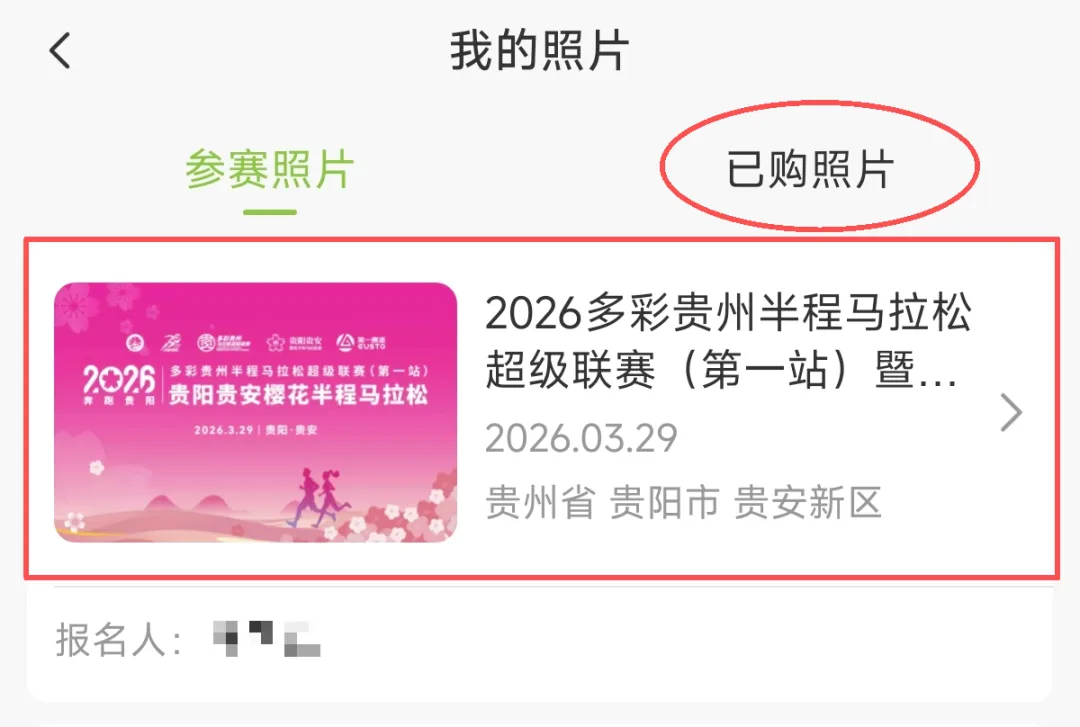Open the right chevron on the marathon entry
Image resolution: width=1080 pixels, height=727 pixels.
pyautogui.click(x=1010, y=413)
